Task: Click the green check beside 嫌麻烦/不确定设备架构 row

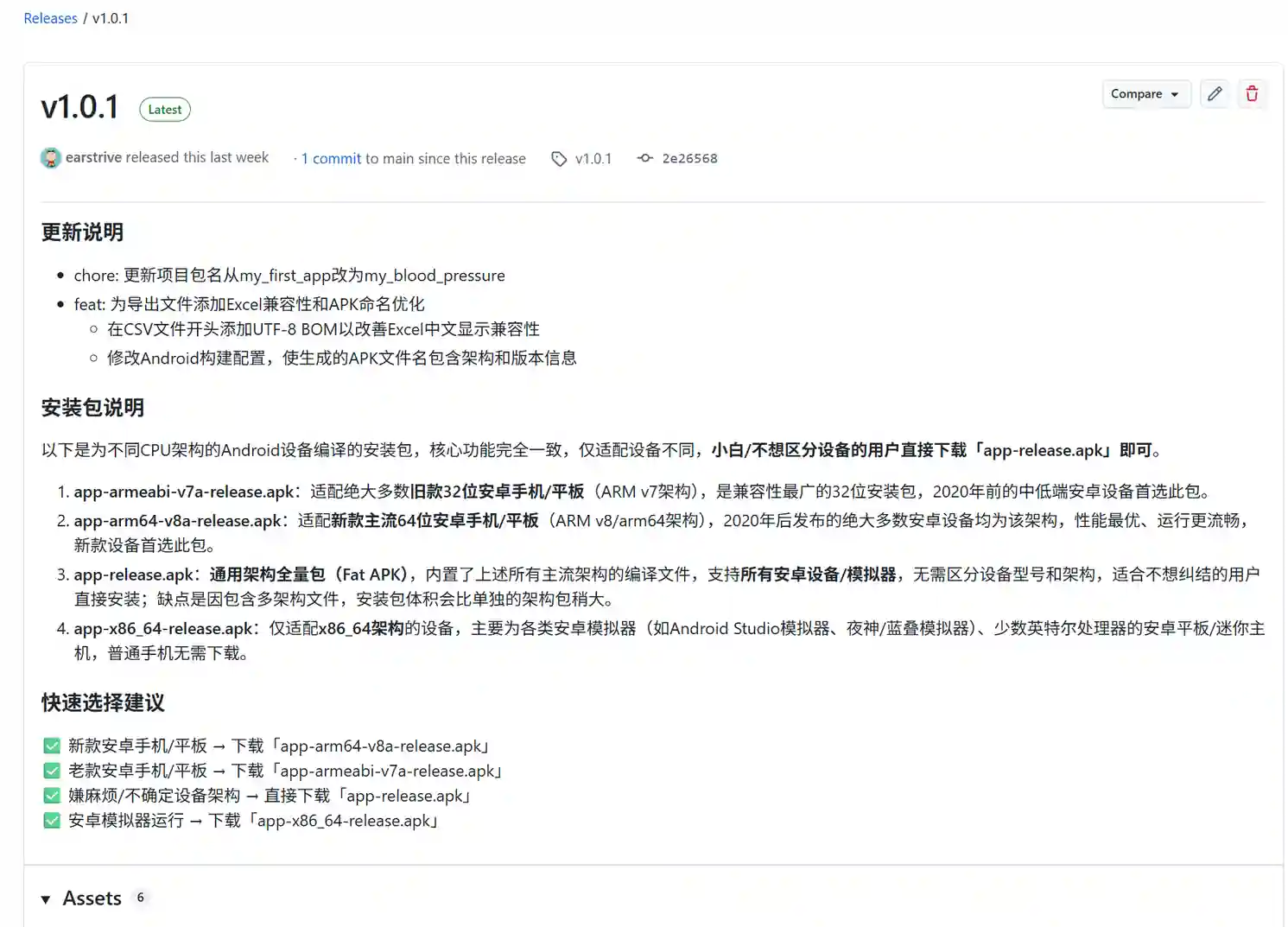Action: point(51,795)
